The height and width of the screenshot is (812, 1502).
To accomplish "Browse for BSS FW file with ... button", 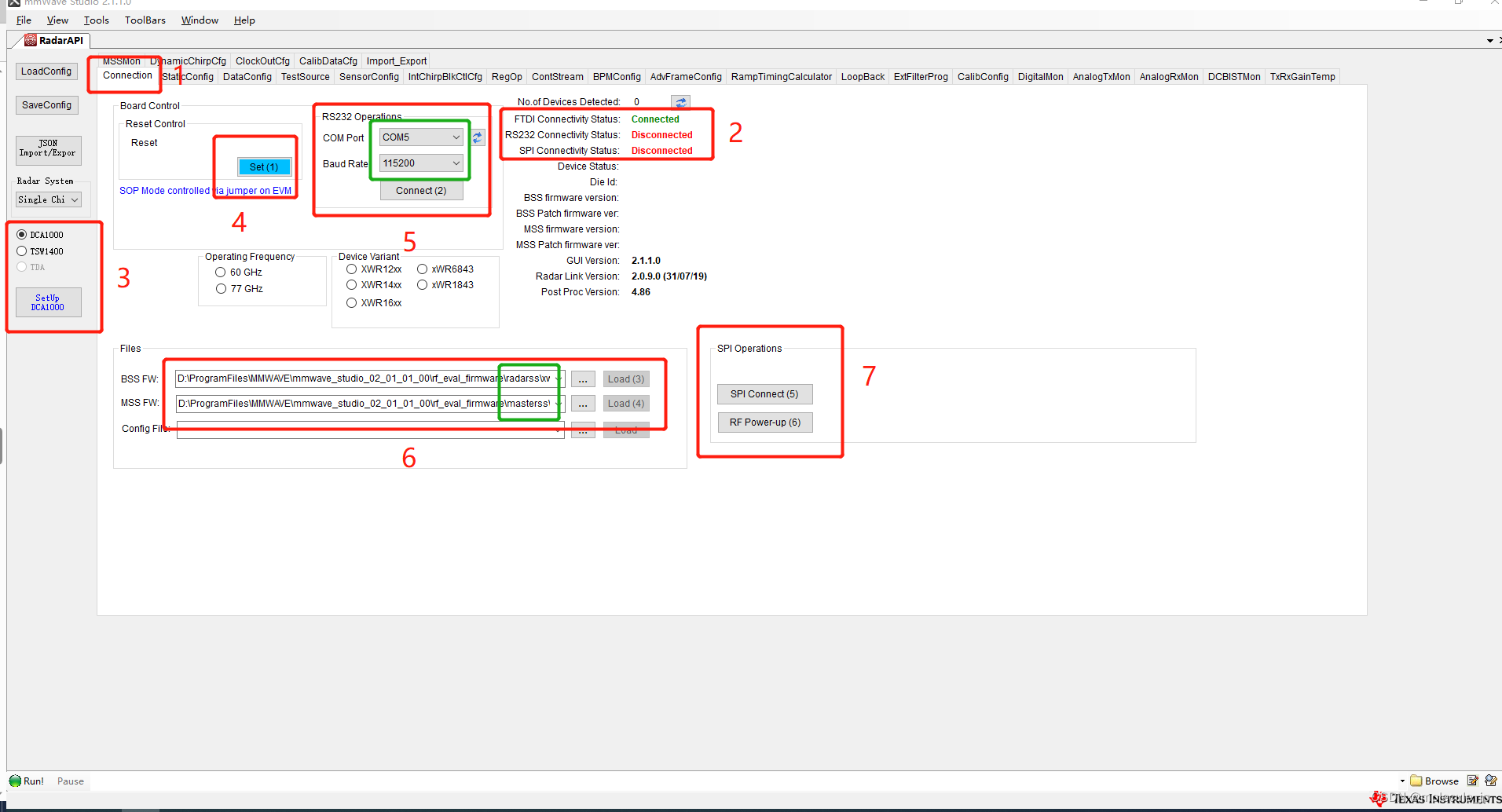I will click(x=583, y=379).
